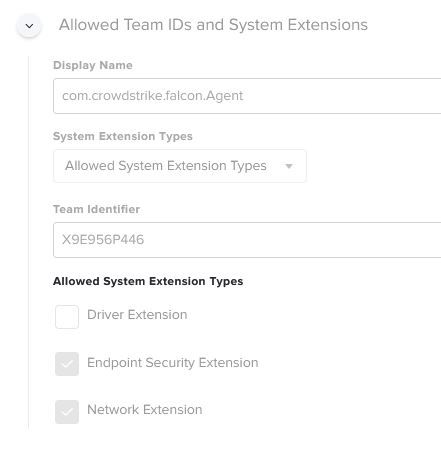Image resolution: width=441 pixels, height=454 pixels.
Task: Toggle the Network Extension checkbox
Action: [67, 412]
